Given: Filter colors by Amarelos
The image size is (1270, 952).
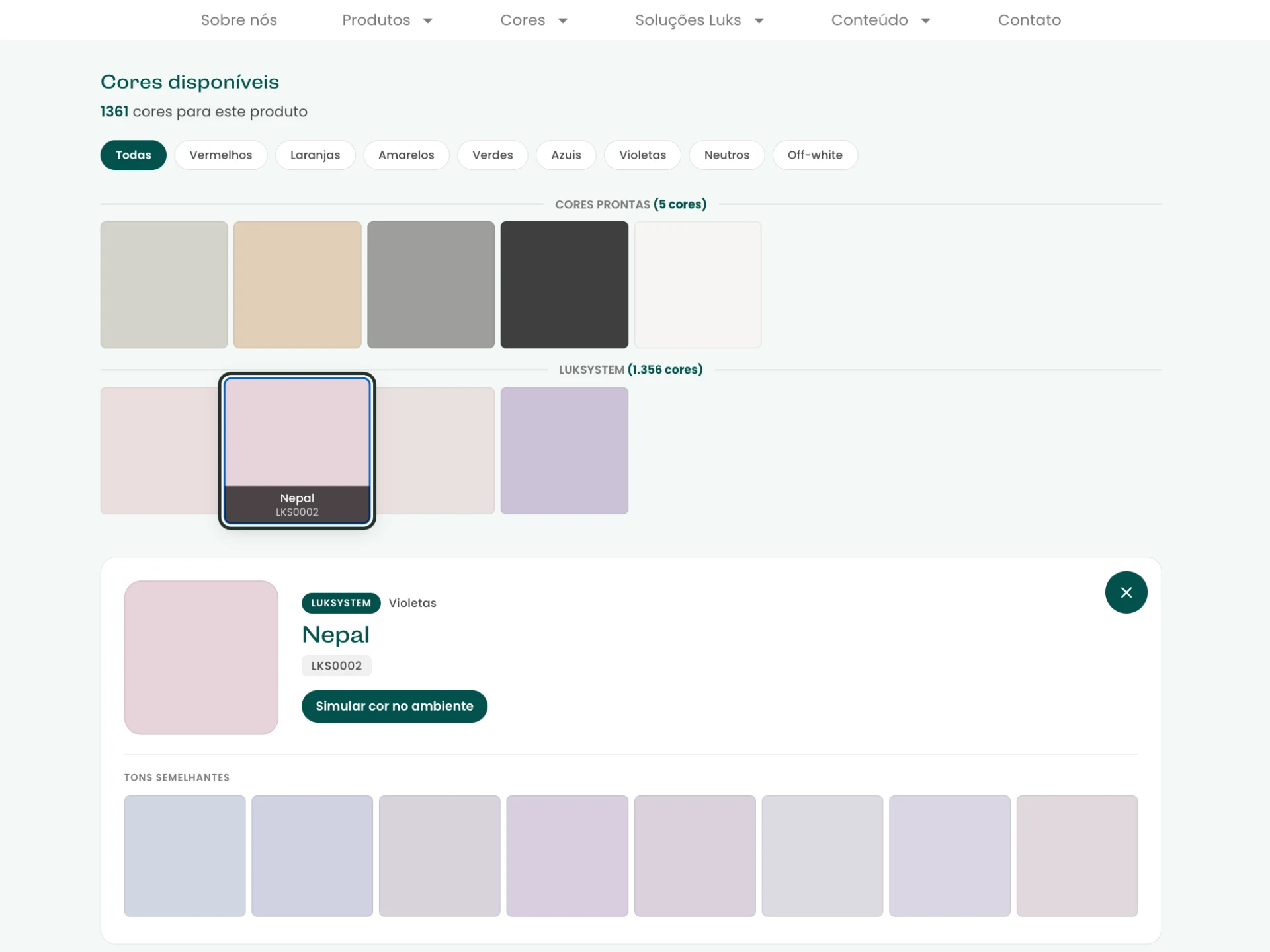Looking at the screenshot, I should [x=406, y=155].
